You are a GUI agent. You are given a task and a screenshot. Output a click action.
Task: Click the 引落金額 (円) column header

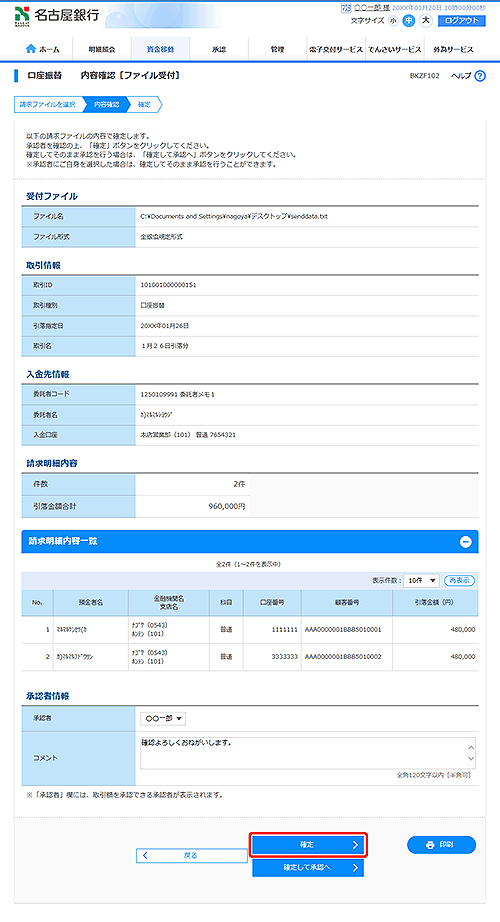click(x=435, y=603)
